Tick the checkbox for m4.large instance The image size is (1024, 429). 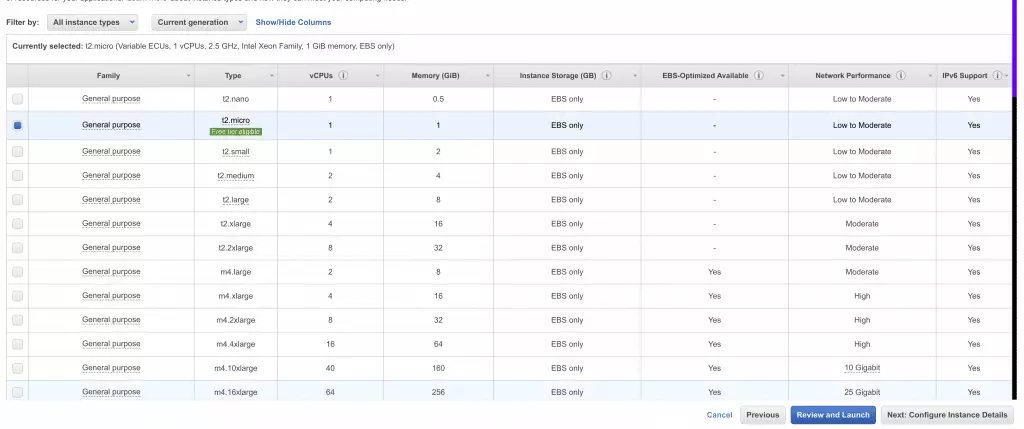17,271
